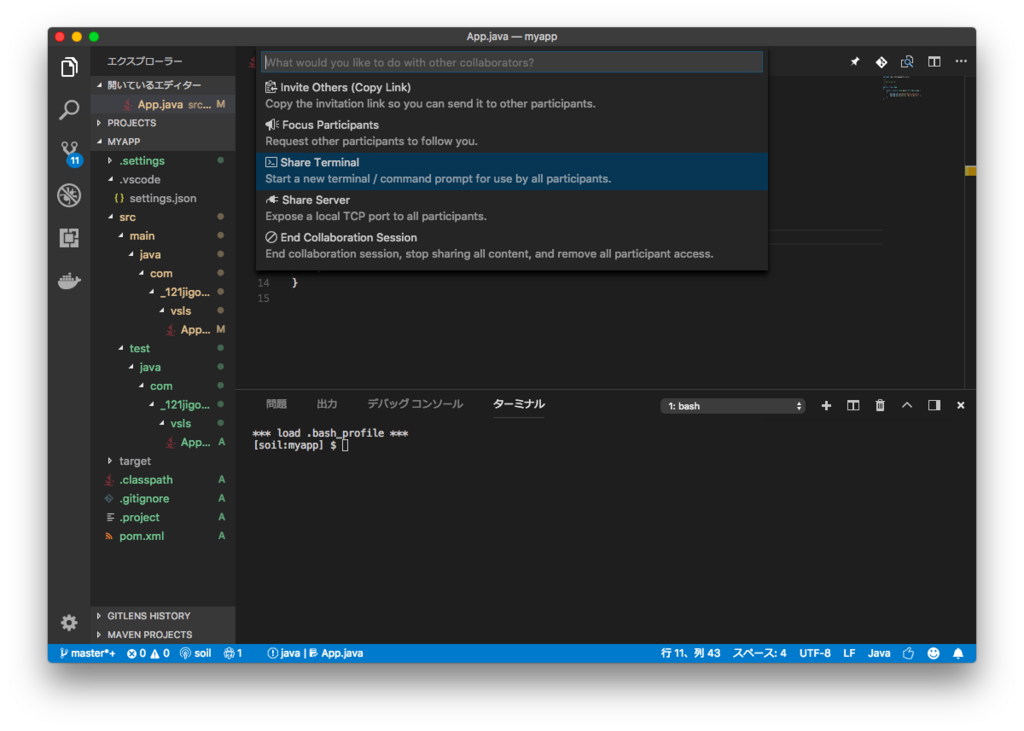
Task: Open errors and warnings count in status bar
Action: pos(148,653)
